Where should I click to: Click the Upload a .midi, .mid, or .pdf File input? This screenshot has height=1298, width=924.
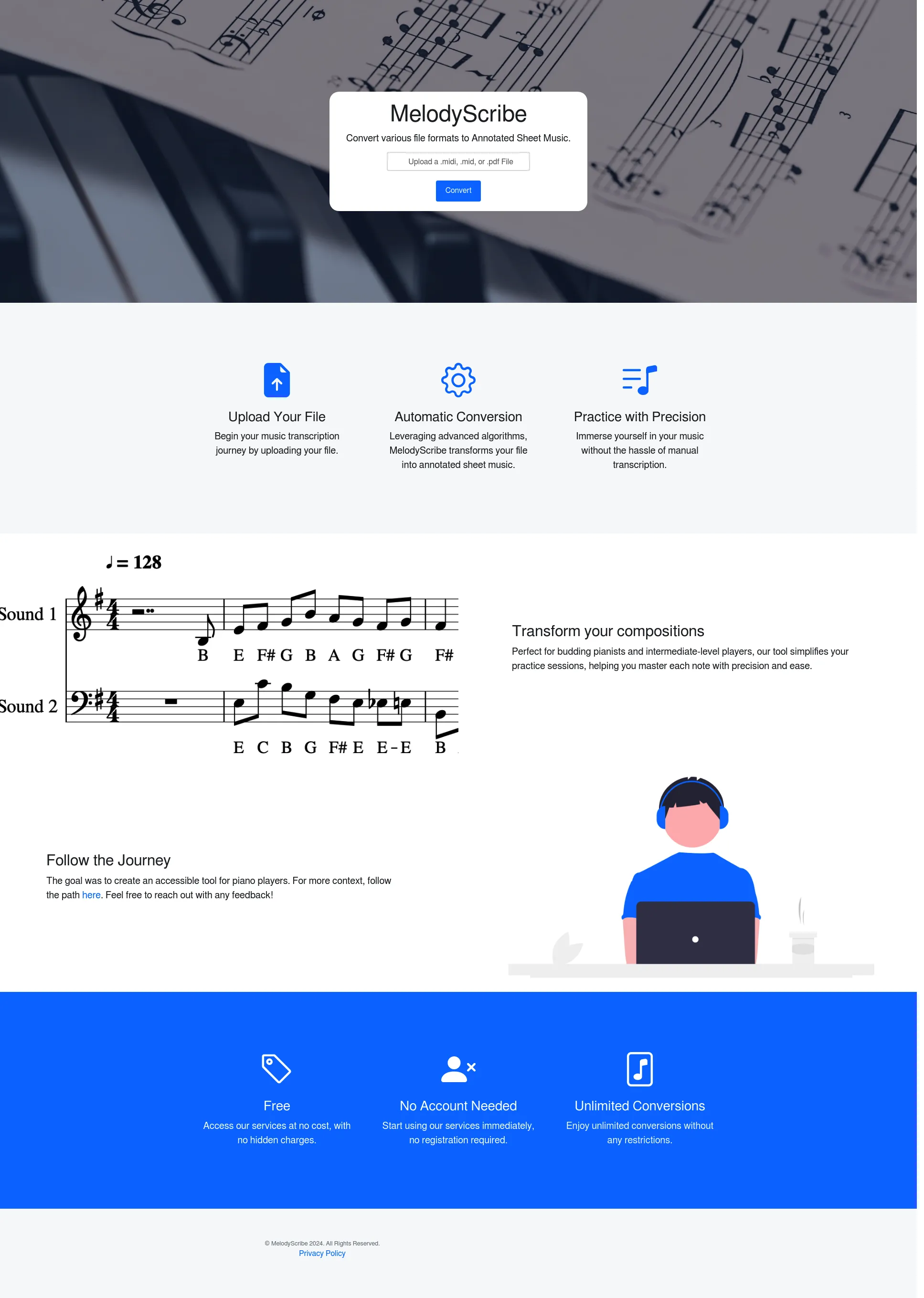pyautogui.click(x=459, y=161)
